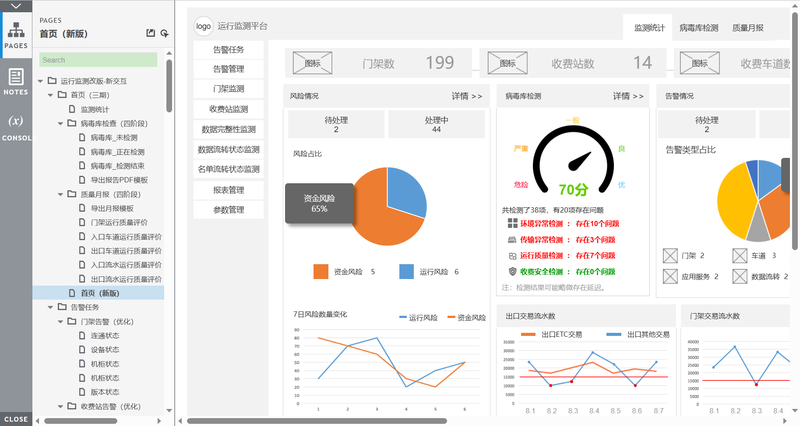Open 告警管理 in the prototype menu
This screenshot has height=426, width=800.
229,69
